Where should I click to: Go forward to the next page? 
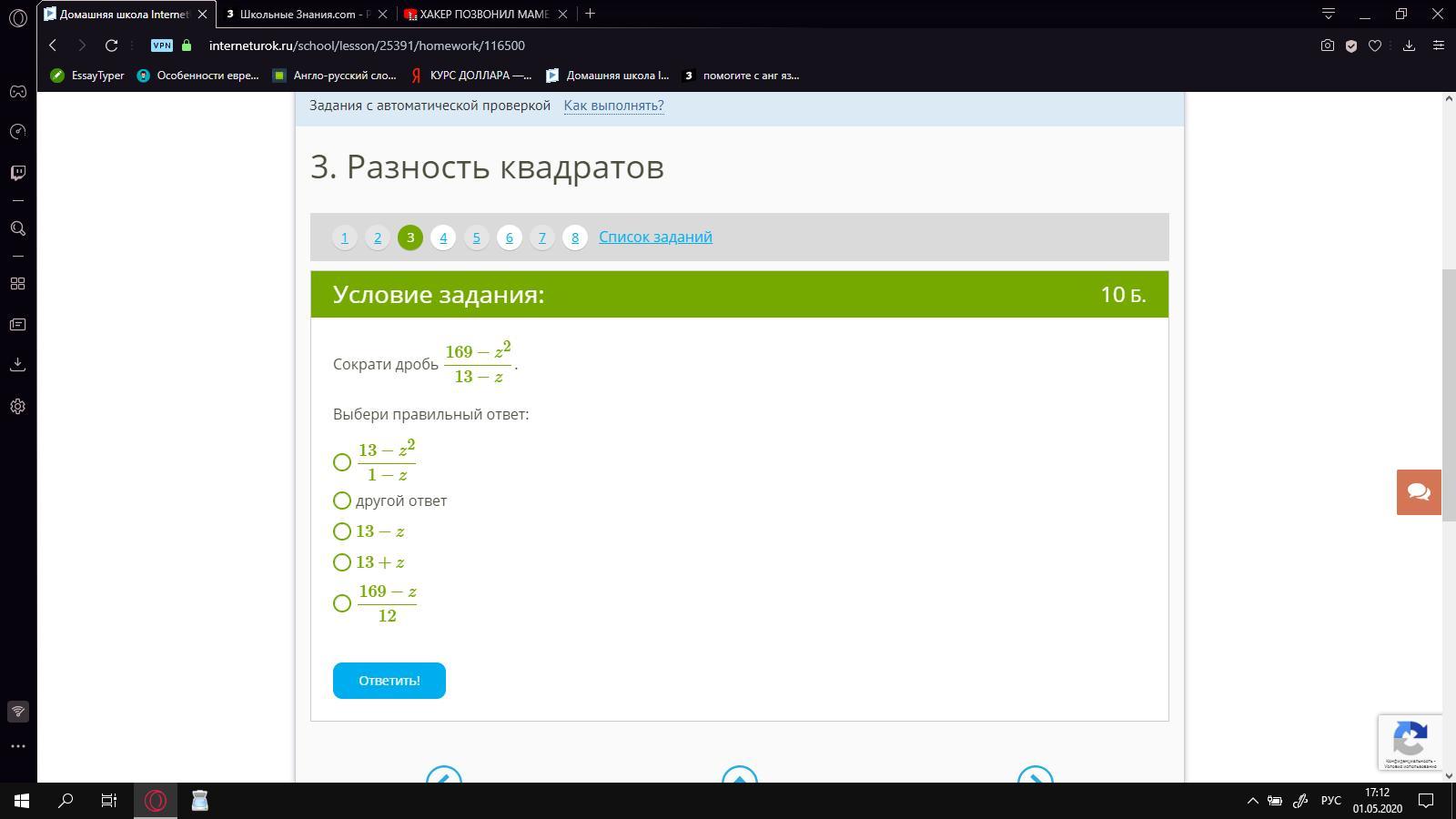(x=82, y=45)
